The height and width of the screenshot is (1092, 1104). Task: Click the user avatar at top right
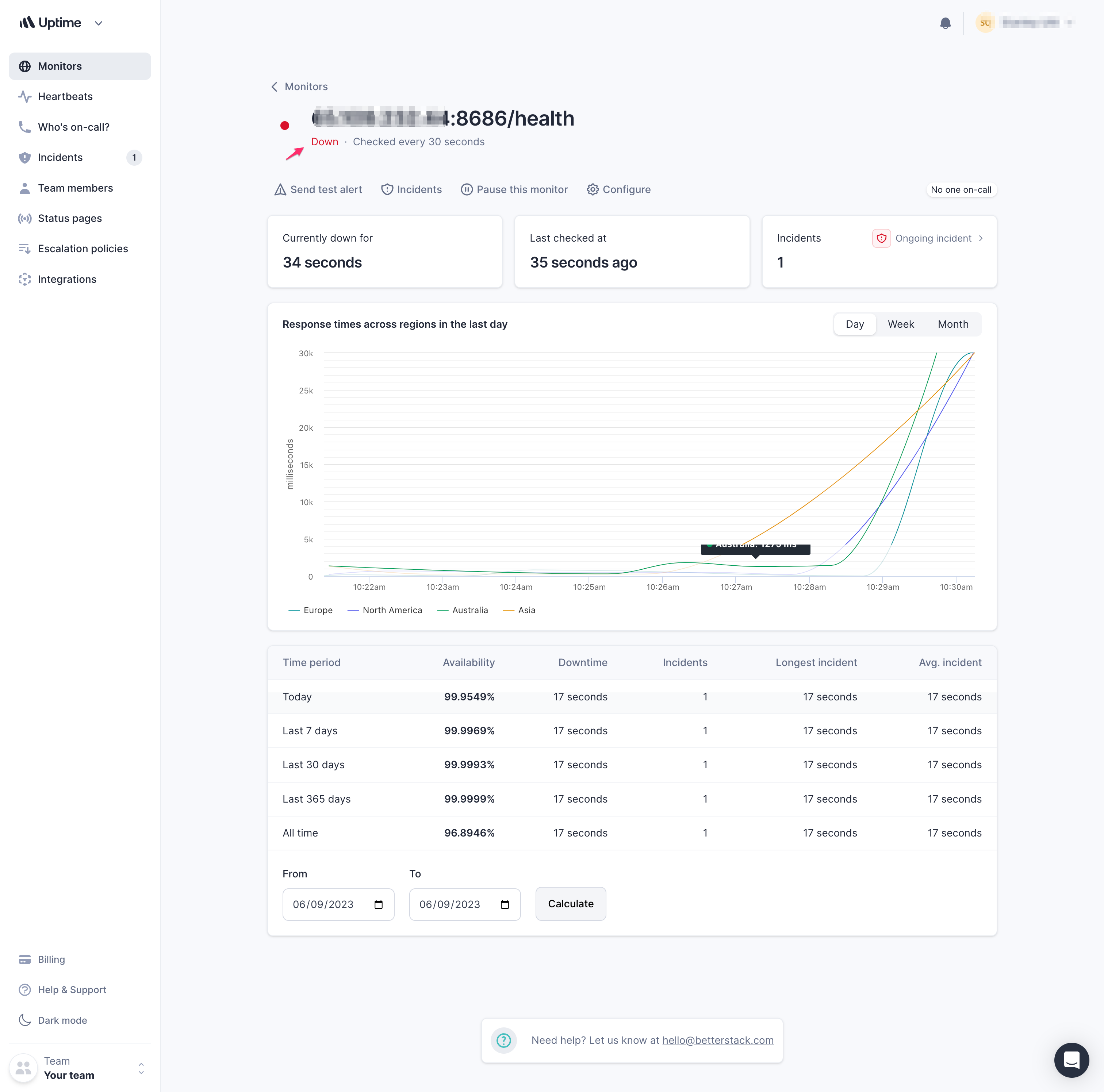985,23
